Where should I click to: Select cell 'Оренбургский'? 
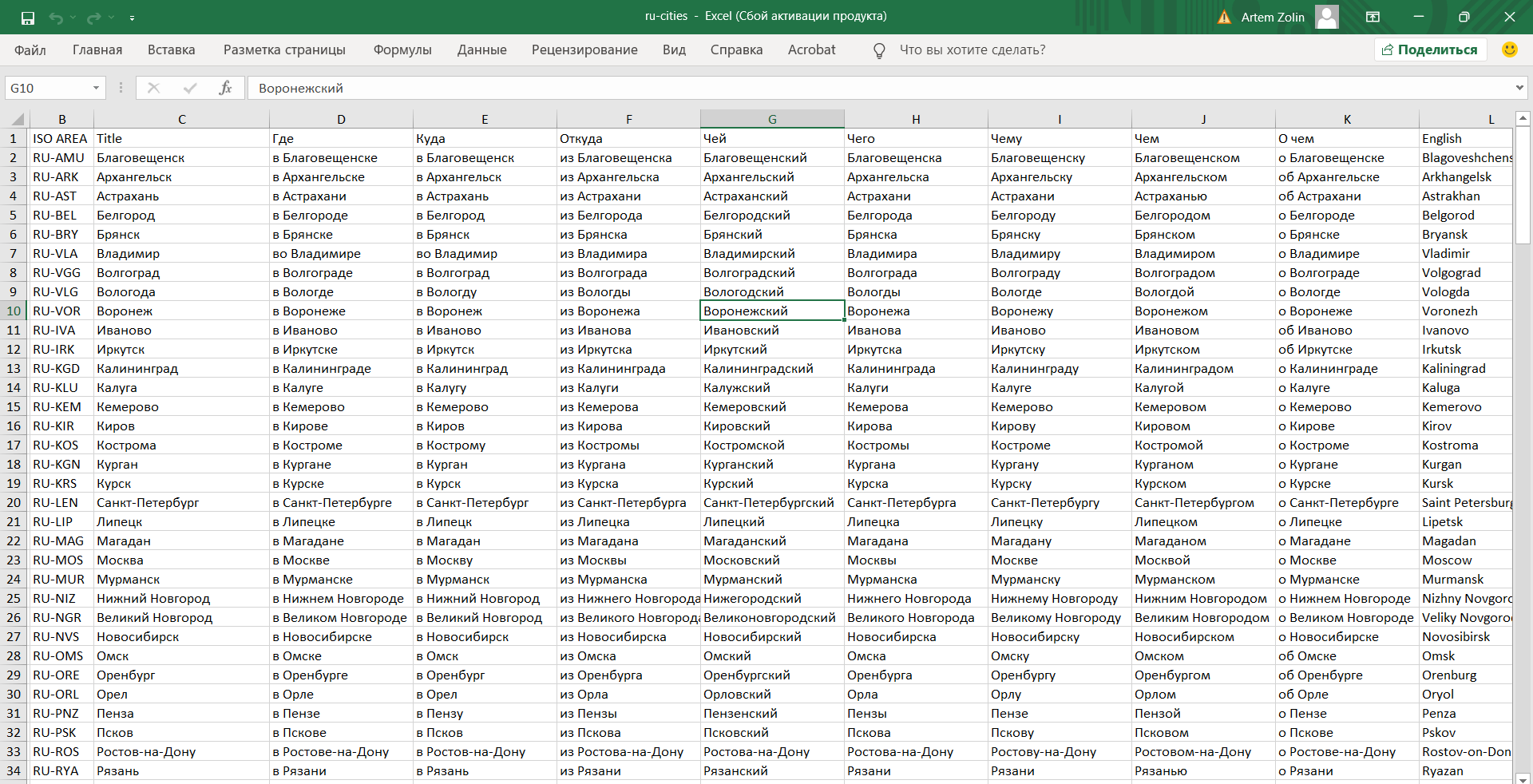pyautogui.click(x=772, y=675)
